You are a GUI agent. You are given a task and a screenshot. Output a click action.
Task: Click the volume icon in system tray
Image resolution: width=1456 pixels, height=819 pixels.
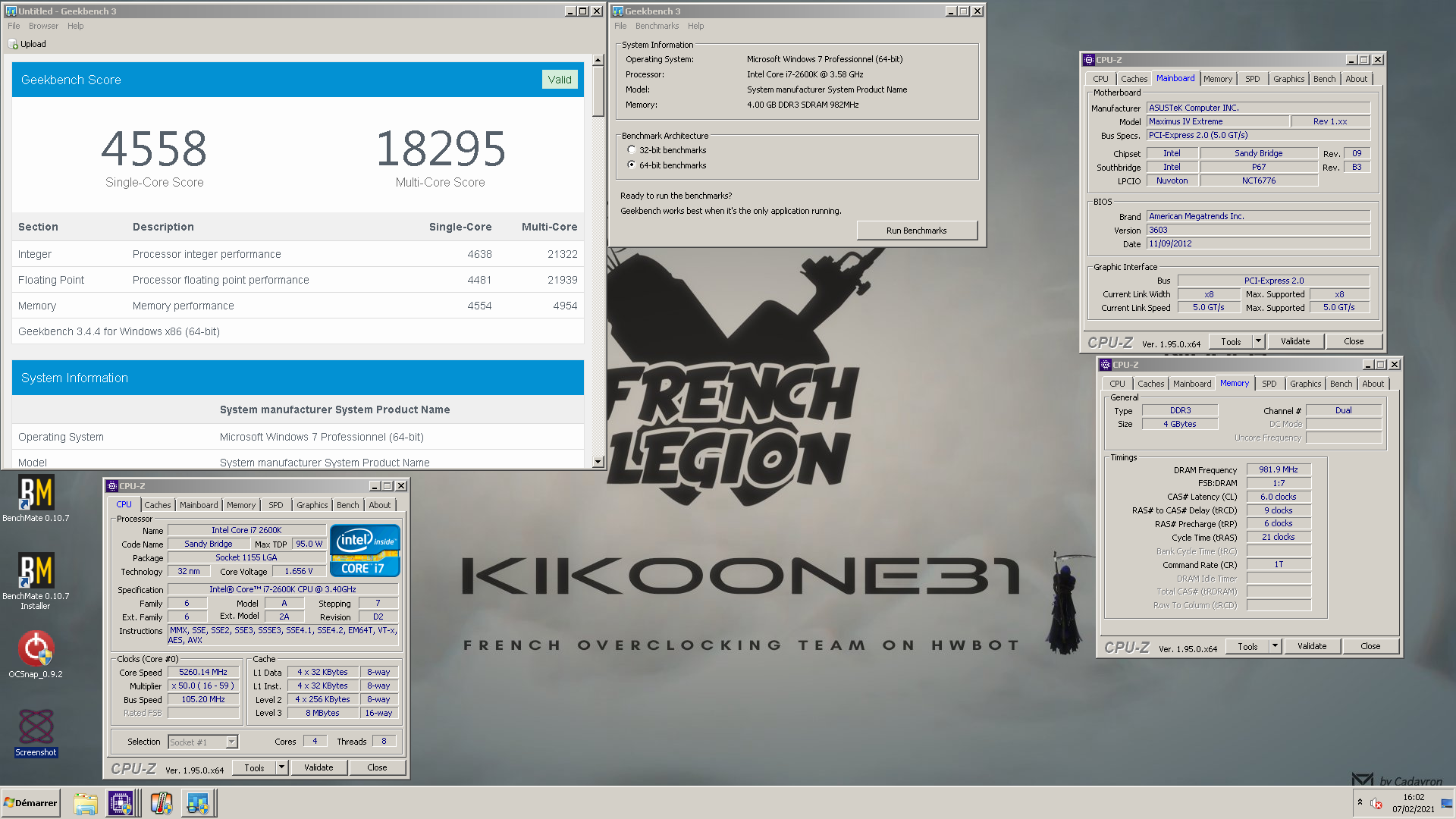click(1376, 803)
